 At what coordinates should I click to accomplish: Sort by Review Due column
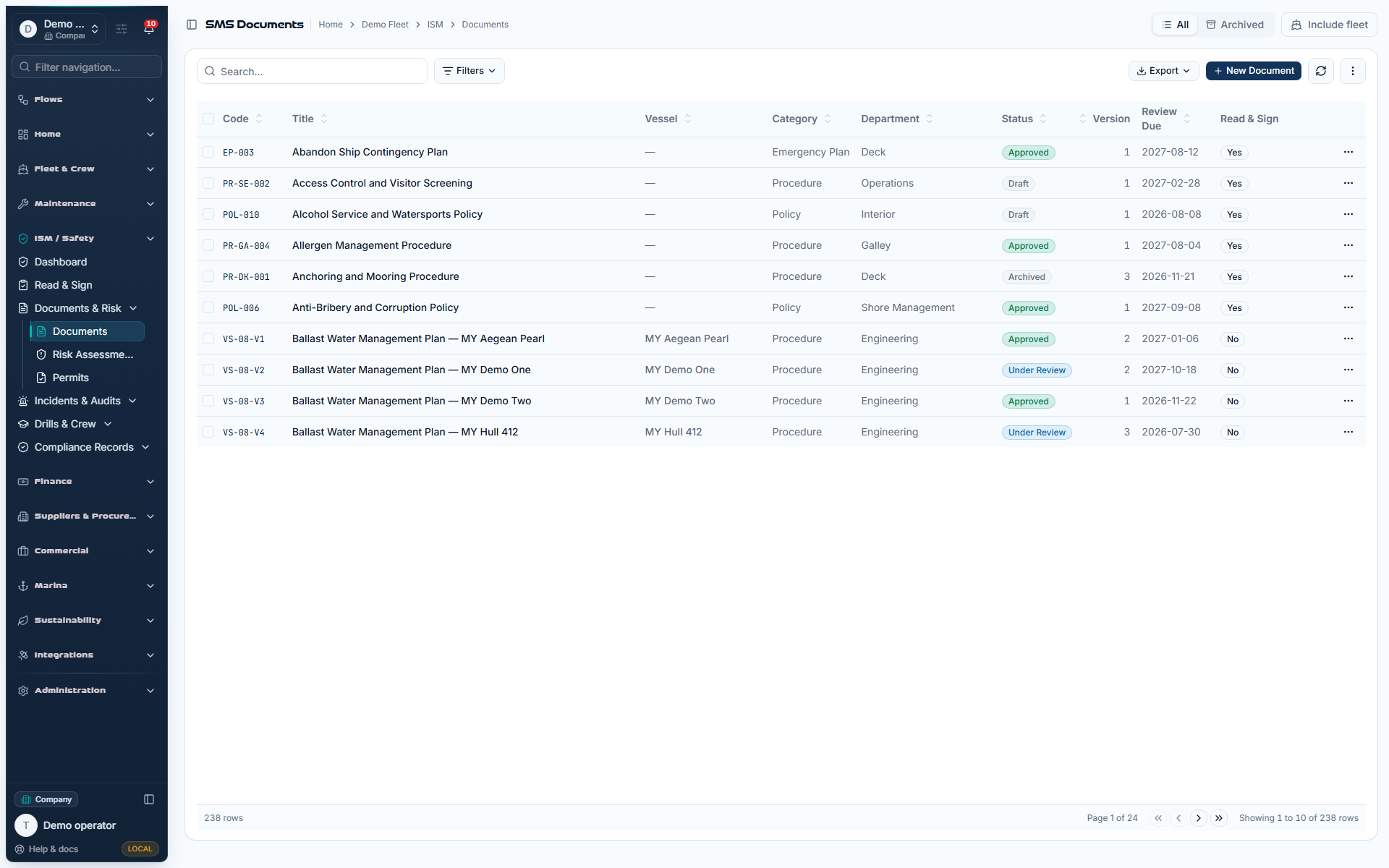tap(1165, 119)
